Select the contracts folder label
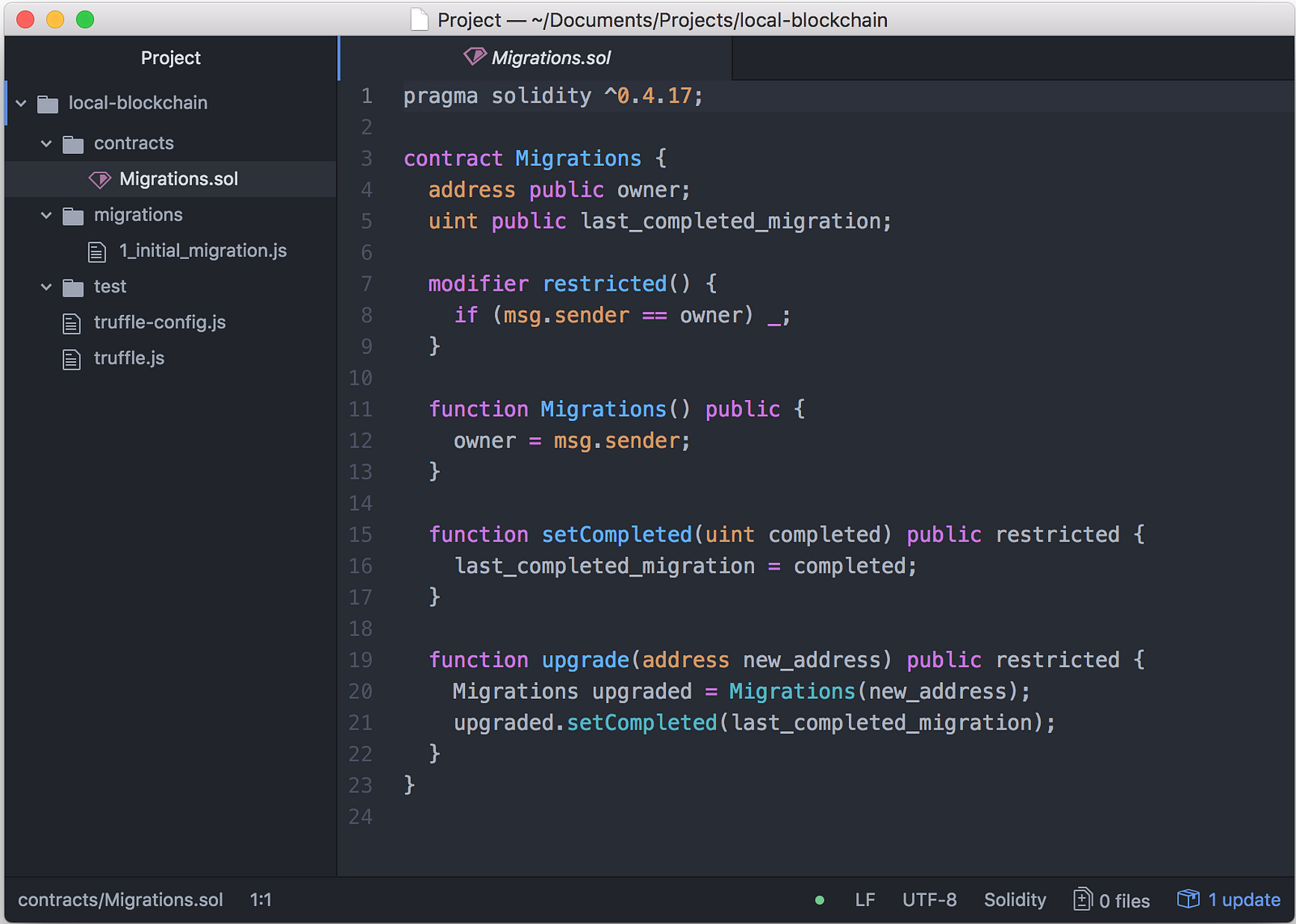 134,143
